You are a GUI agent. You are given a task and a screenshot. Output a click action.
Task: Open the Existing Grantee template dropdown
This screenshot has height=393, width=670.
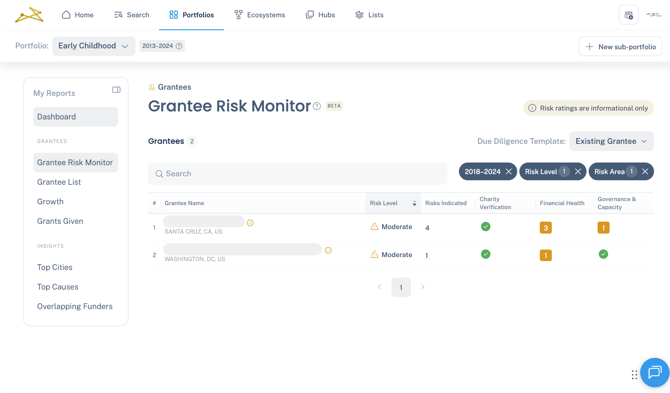611,141
